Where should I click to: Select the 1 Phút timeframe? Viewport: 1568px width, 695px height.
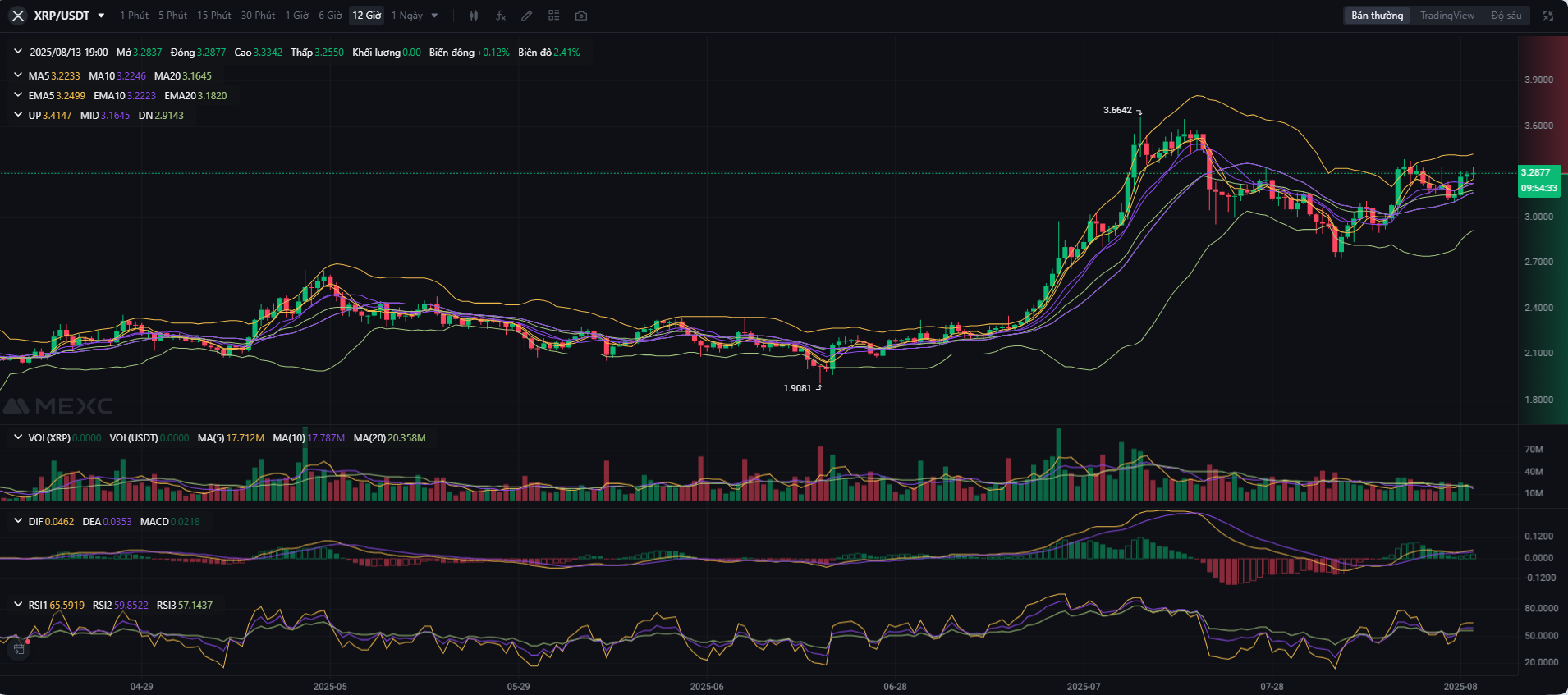tap(134, 16)
